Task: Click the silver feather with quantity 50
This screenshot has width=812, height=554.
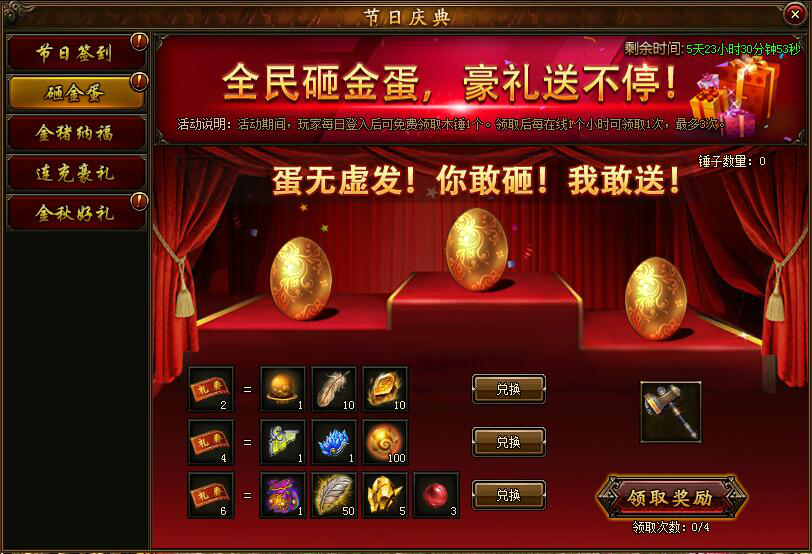Action: 334,495
